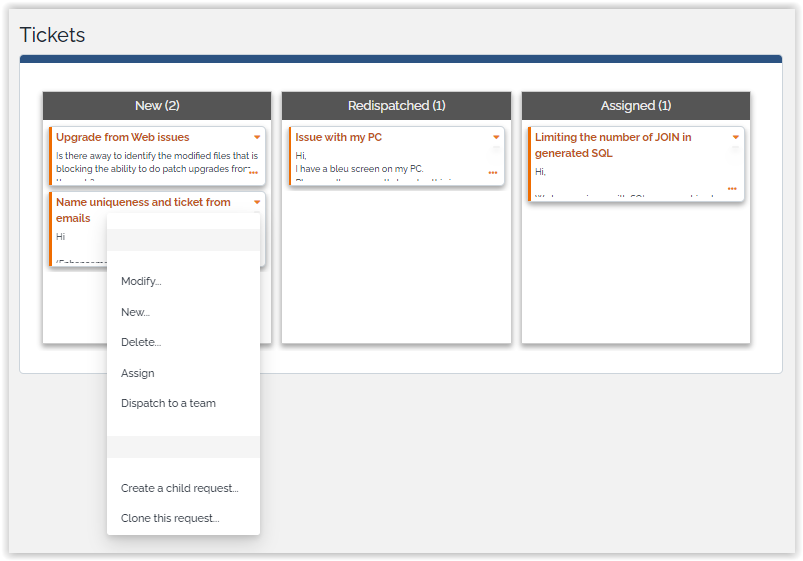
Task: Click the ellipsis icon on Issue with my PC card
Action: (x=492, y=173)
